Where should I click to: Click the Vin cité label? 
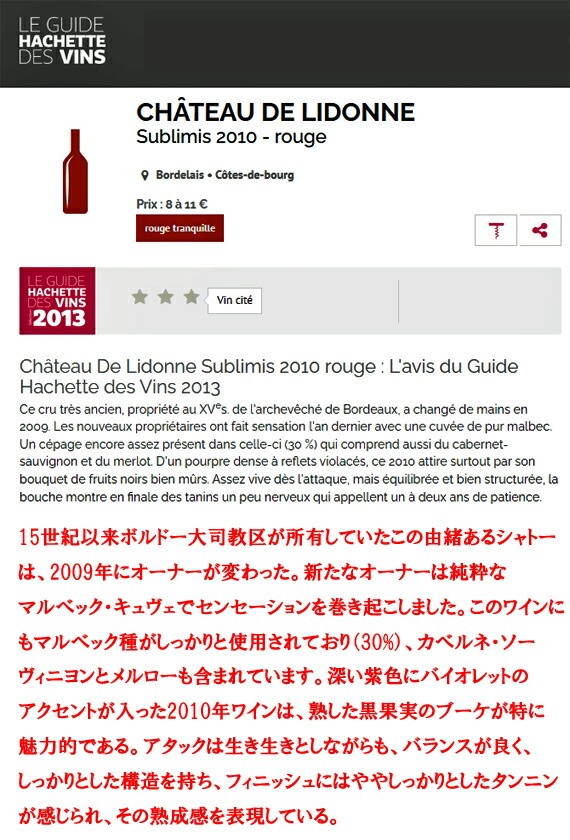(235, 300)
